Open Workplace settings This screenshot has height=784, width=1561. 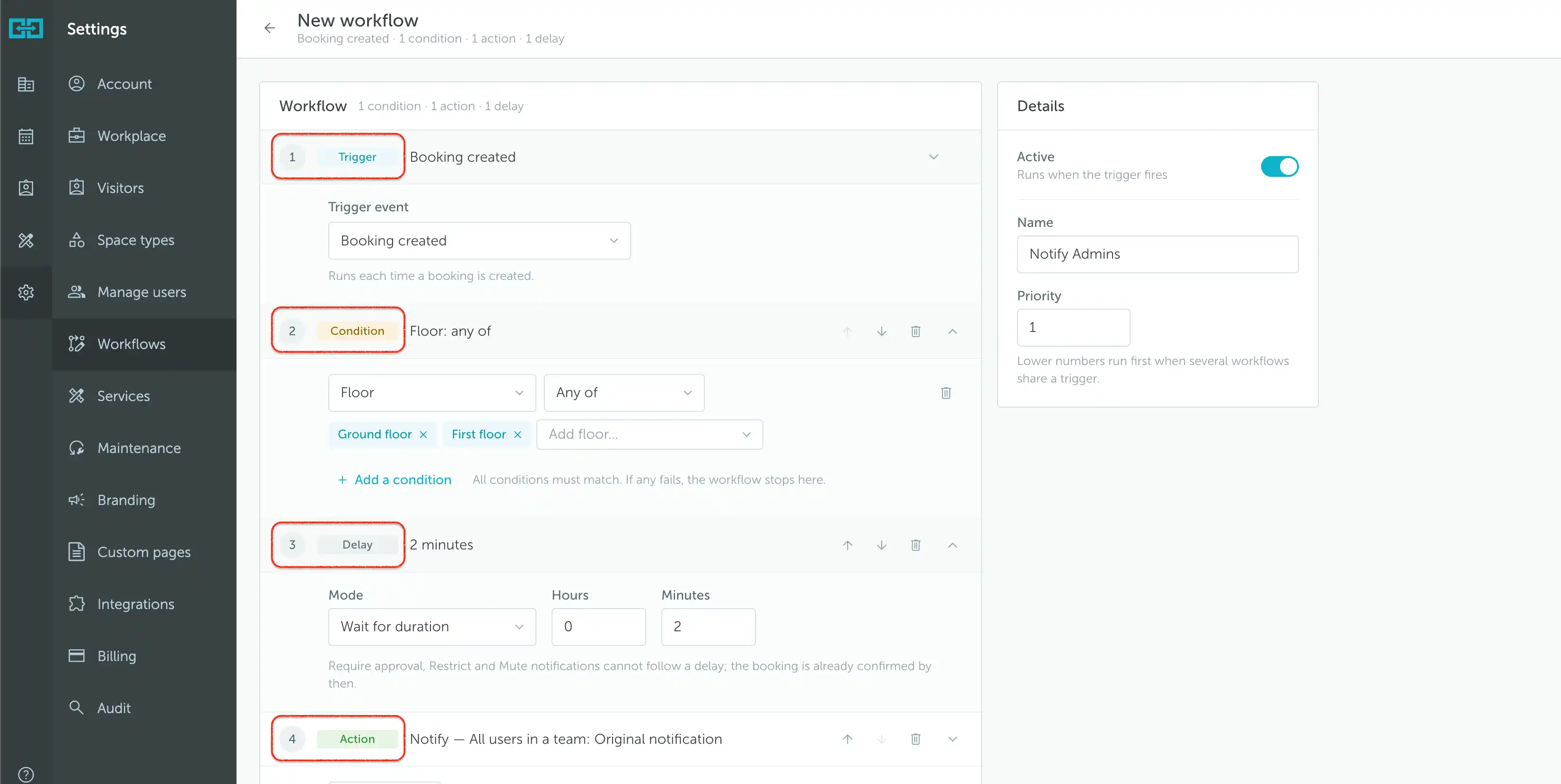pyautogui.click(x=144, y=136)
